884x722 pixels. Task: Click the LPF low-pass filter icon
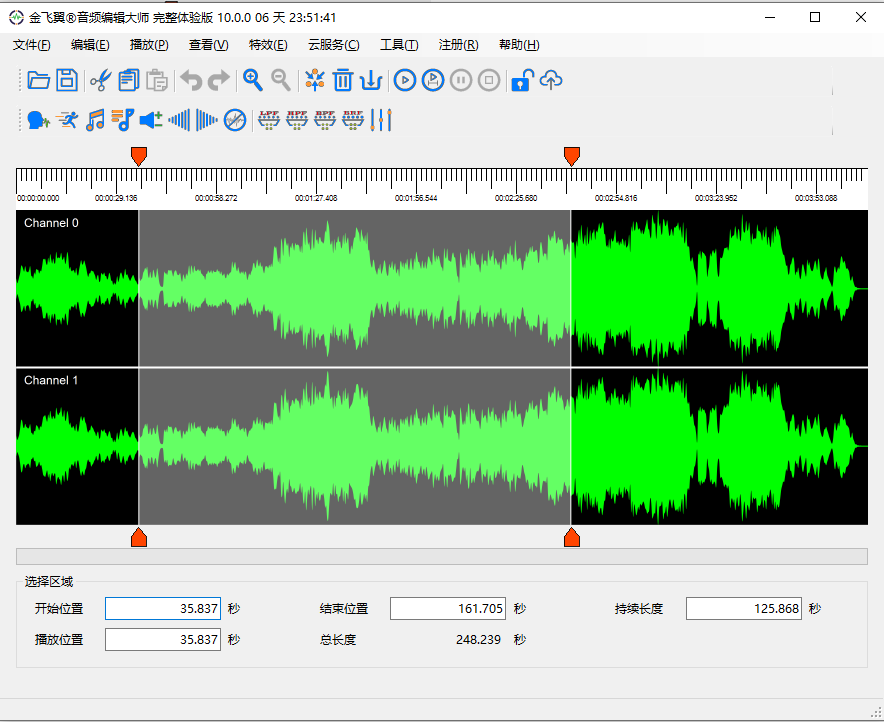click(x=268, y=121)
